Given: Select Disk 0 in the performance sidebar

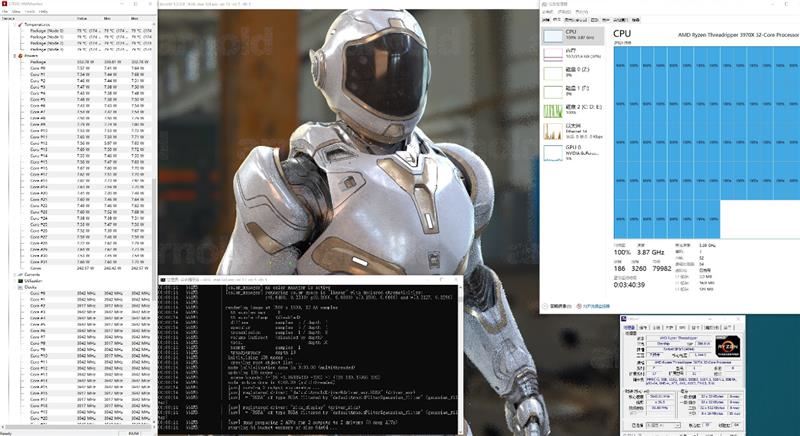Looking at the screenshot, I should pyautogui.click(x=573, y=72).
